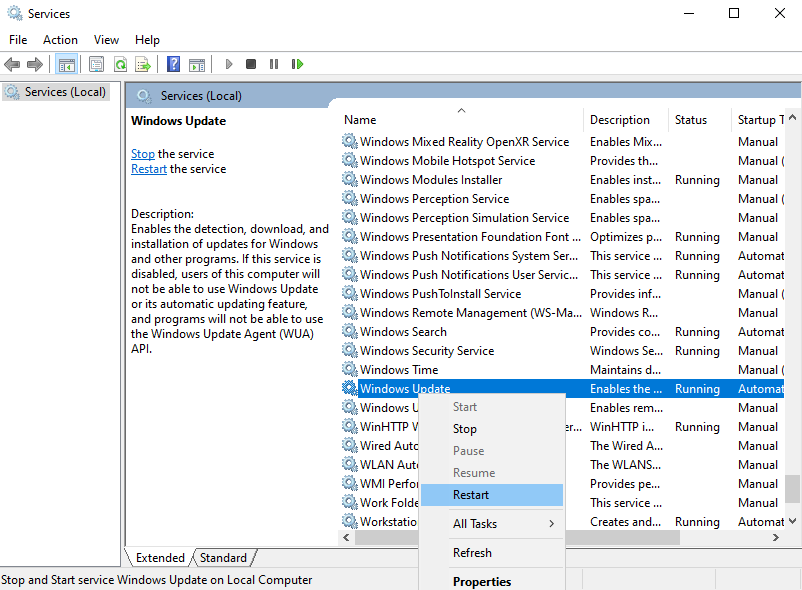The image size is (802, 590).
Task: Click gear icon of Windows Security Service
Action: click(350, 350)
